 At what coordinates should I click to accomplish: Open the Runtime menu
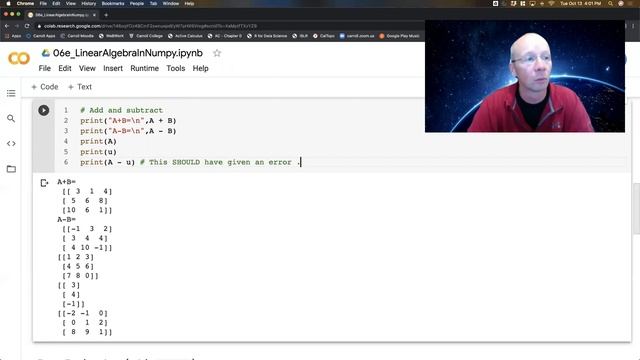click(144, 68)
